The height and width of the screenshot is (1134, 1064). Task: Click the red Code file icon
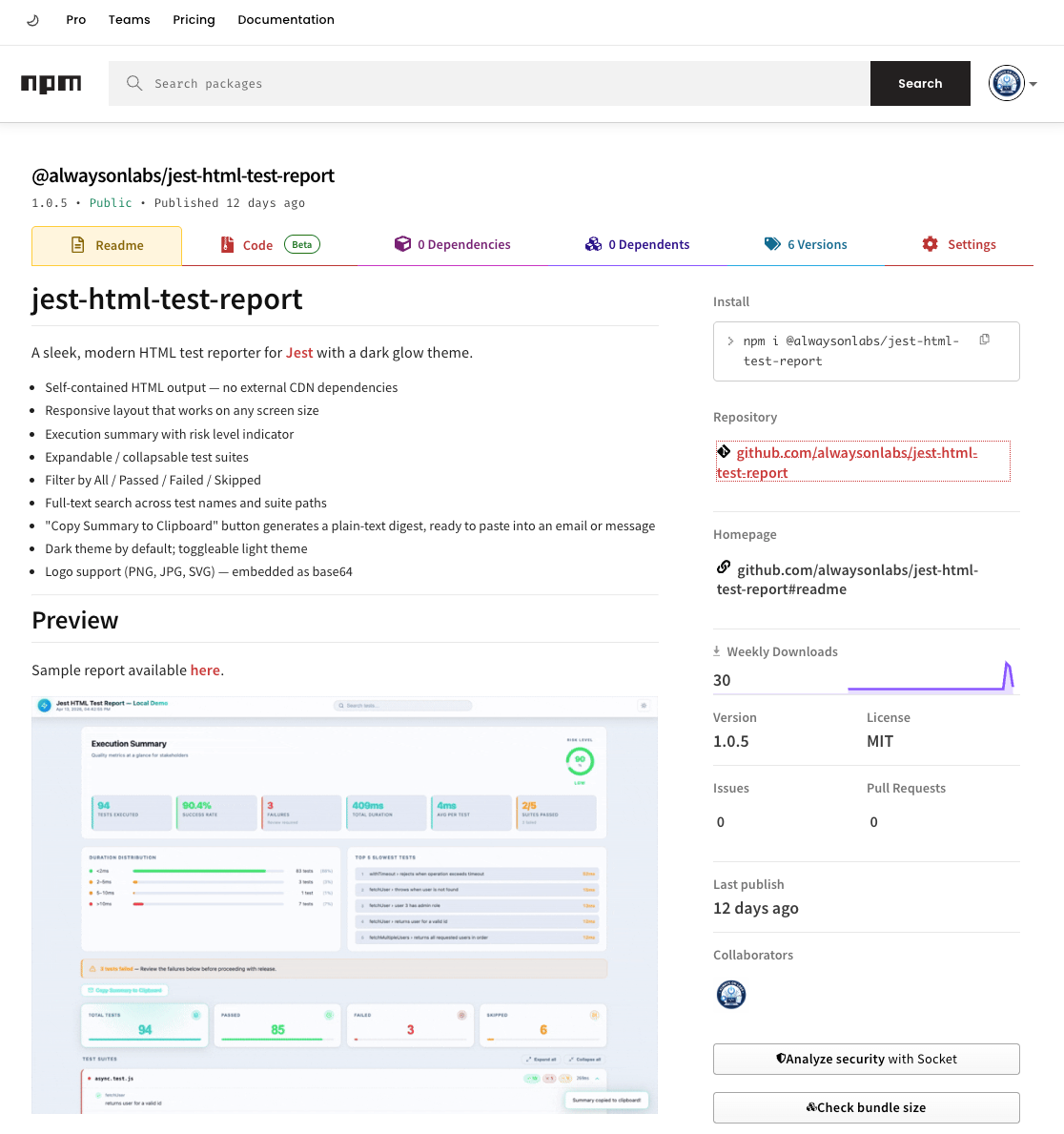click(x=227, y=244)
